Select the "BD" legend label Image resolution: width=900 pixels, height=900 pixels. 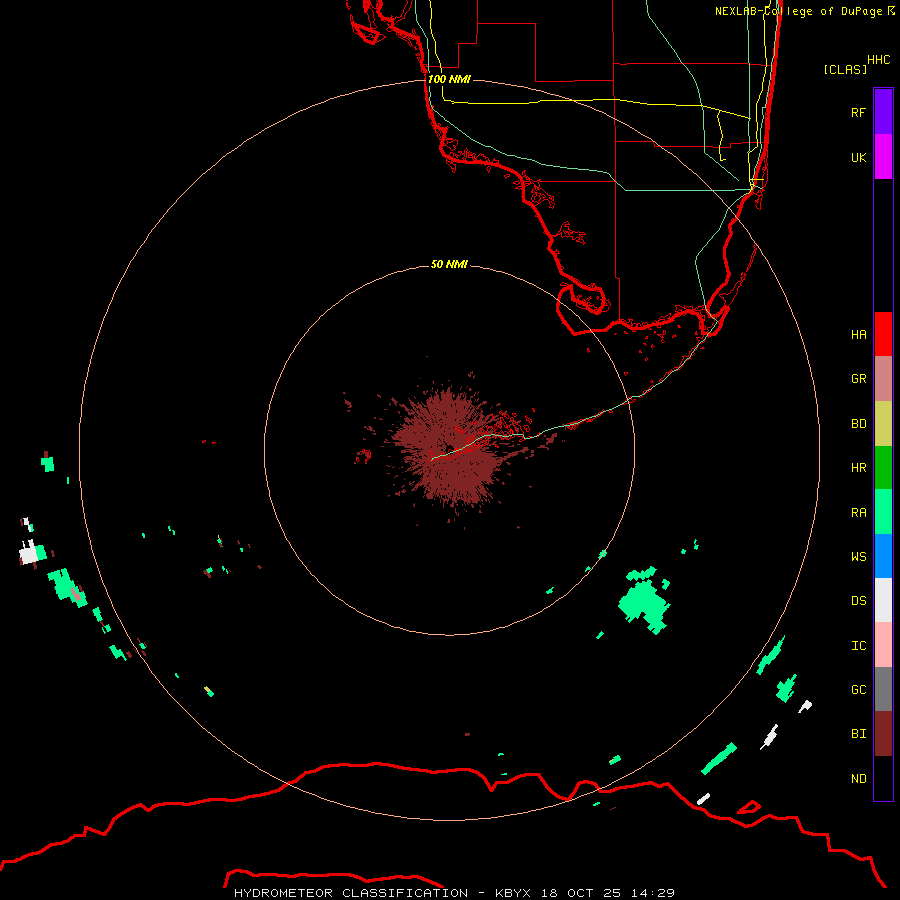coord(858,424)
